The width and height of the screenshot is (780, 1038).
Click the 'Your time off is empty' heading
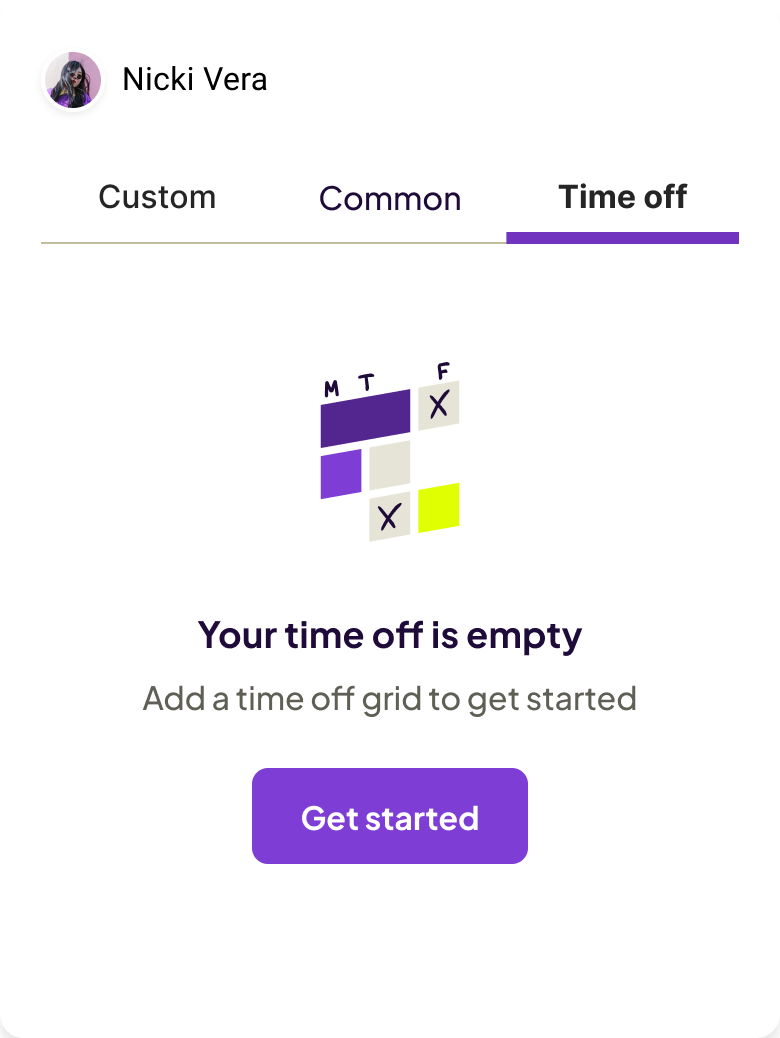click(389, 635)
